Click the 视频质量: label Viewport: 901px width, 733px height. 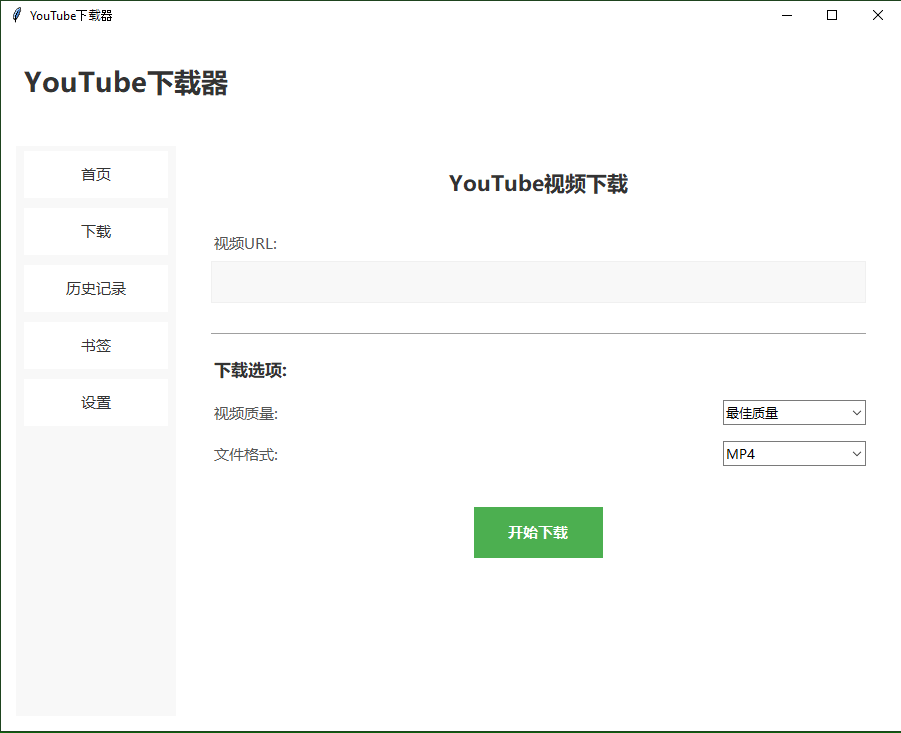pos(246,414)
